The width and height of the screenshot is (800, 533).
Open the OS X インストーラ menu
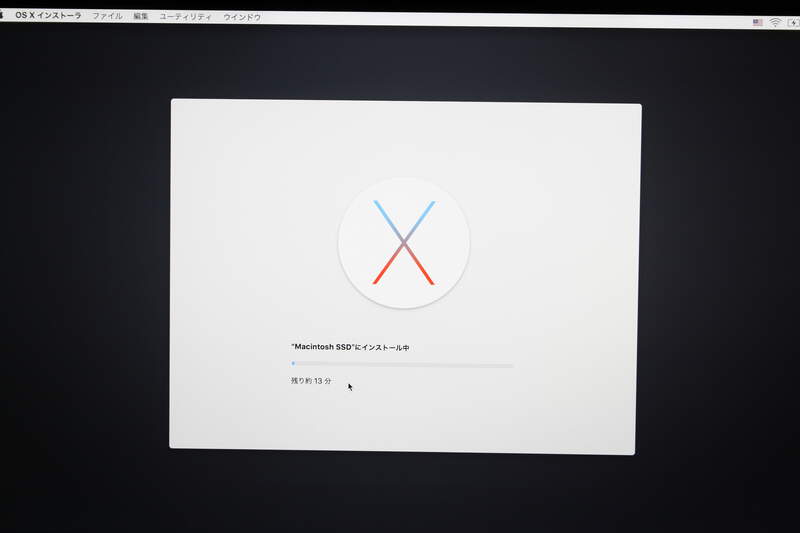(x=48, y=16)
